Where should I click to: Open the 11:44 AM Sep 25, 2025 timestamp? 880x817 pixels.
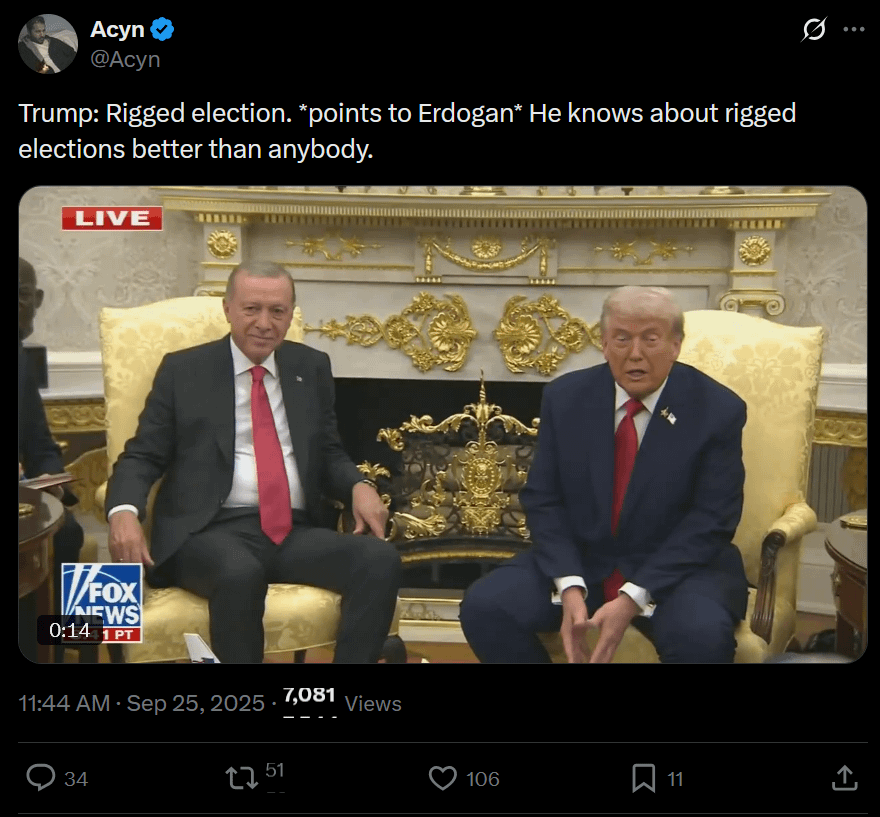click(x=141, y=704)
